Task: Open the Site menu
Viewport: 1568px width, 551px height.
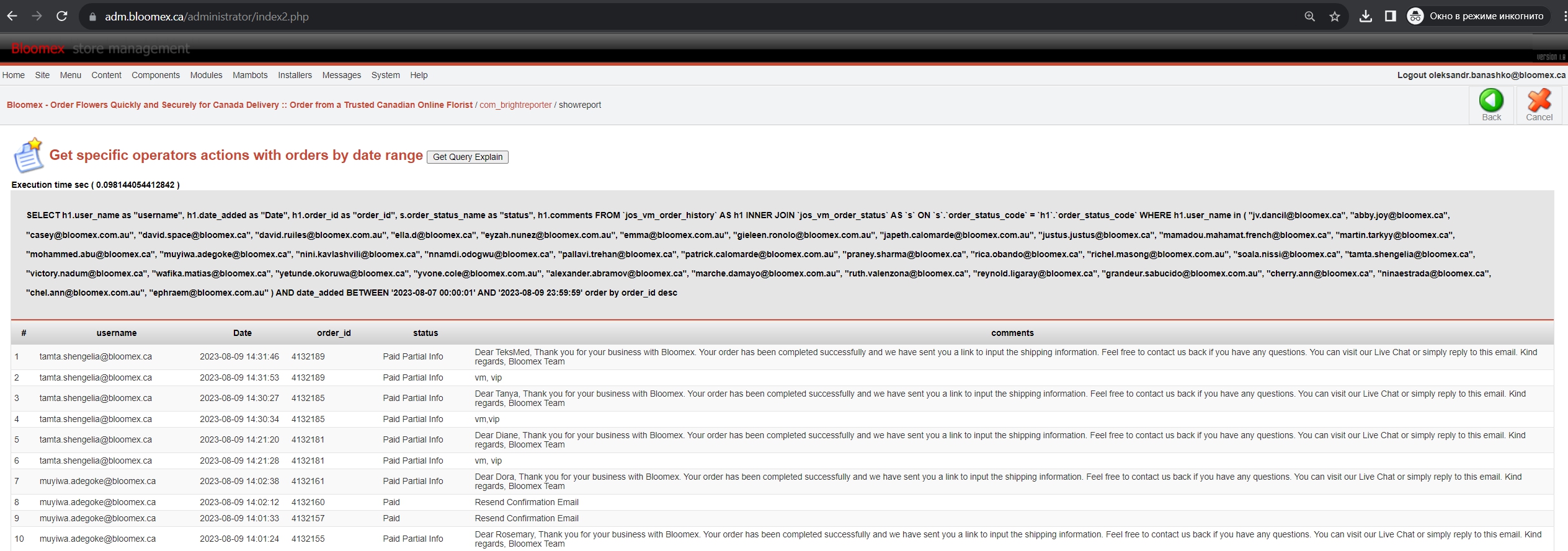Action: click(x=42, y=75)
